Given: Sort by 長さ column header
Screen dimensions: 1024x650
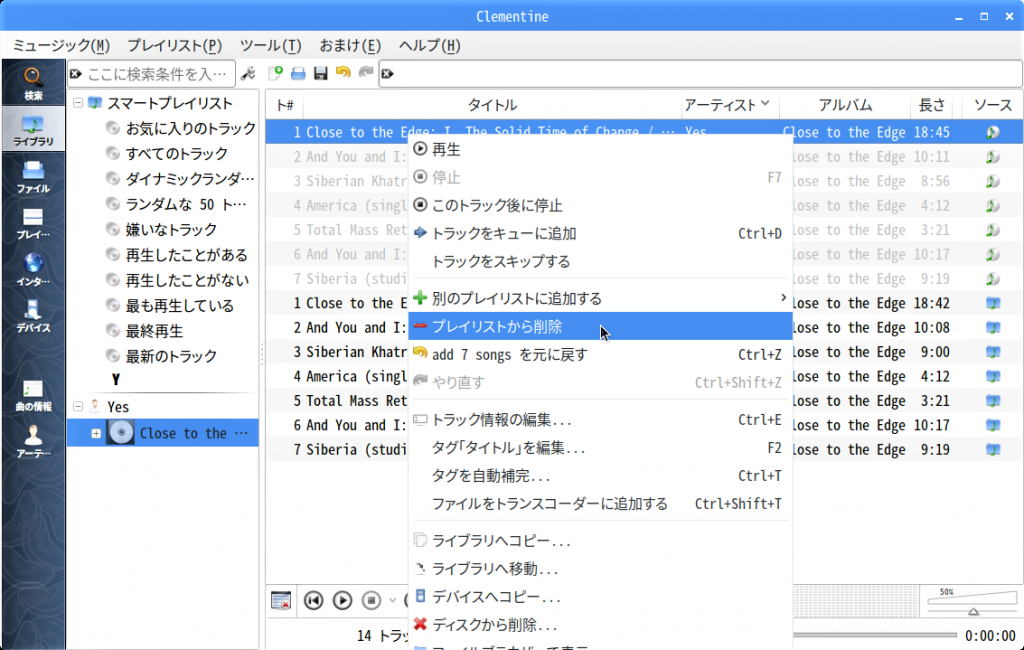Looking at the screenshot, I should point(932,105).
